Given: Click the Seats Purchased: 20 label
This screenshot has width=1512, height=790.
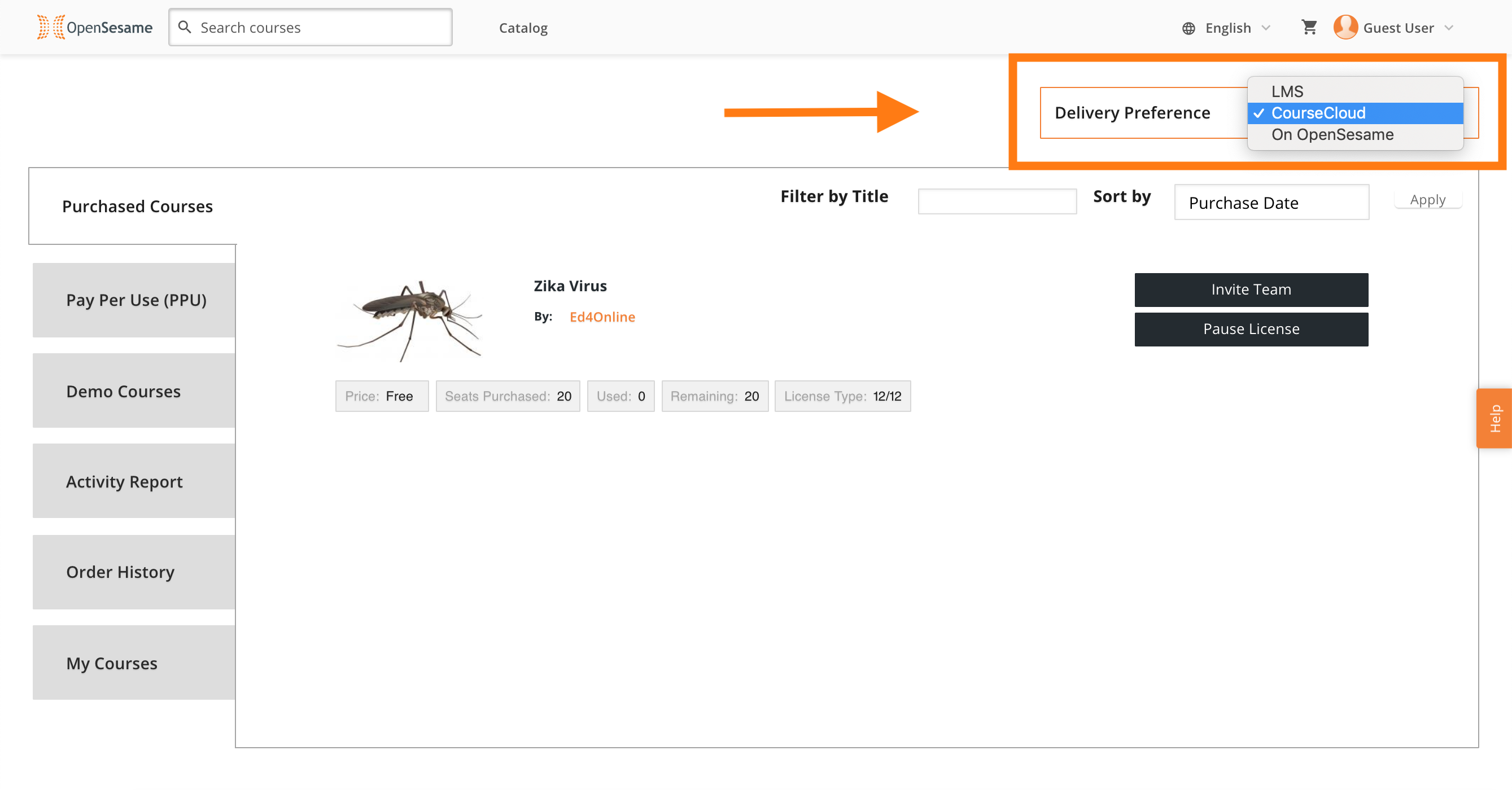Looking at the screenshot, I should point(508,396).
